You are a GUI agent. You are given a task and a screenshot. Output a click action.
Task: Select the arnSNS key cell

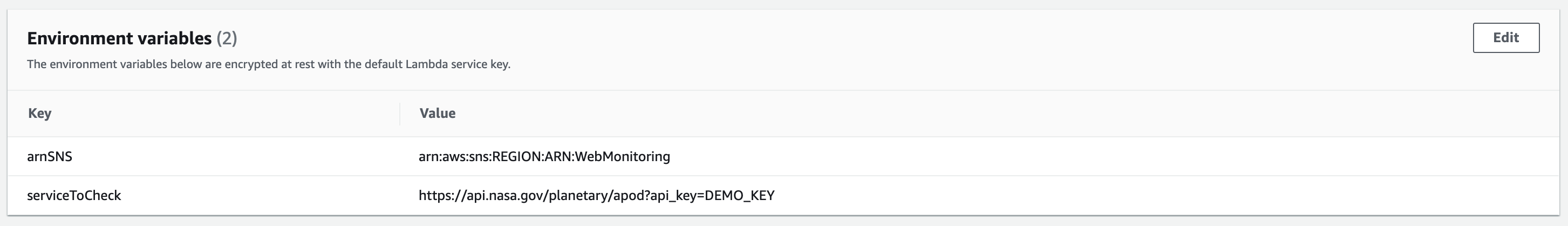point(49,157)
